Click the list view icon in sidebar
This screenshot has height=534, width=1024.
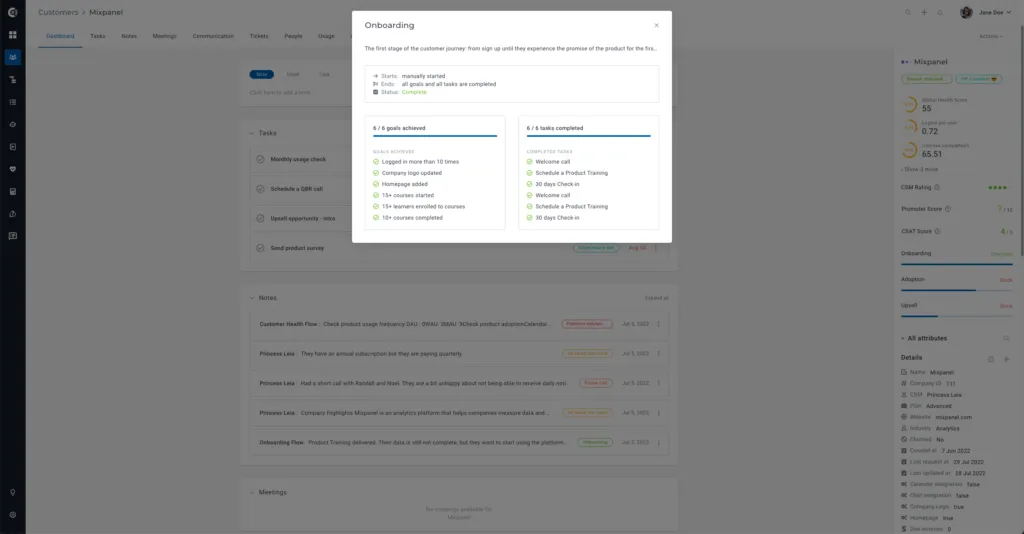(x=12, y=102)
